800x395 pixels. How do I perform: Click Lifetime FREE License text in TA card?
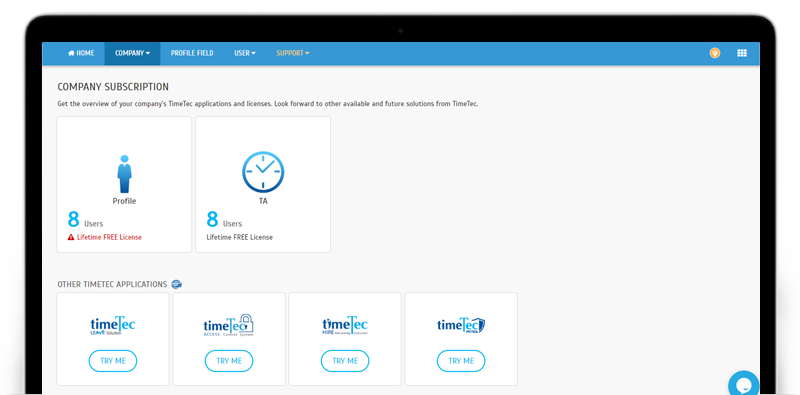tap(240, 237)
